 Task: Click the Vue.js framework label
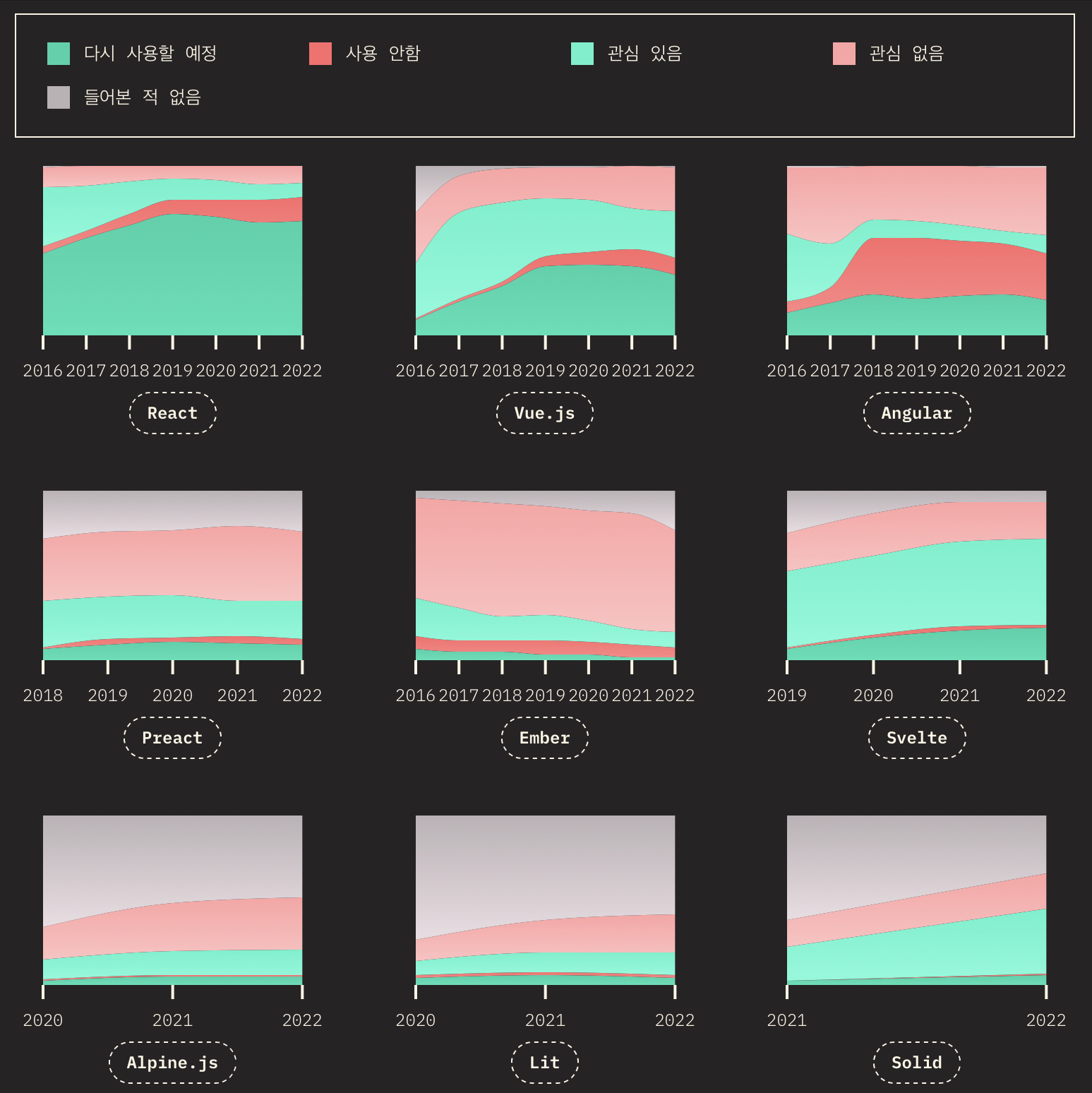click(x=545, y=413)
